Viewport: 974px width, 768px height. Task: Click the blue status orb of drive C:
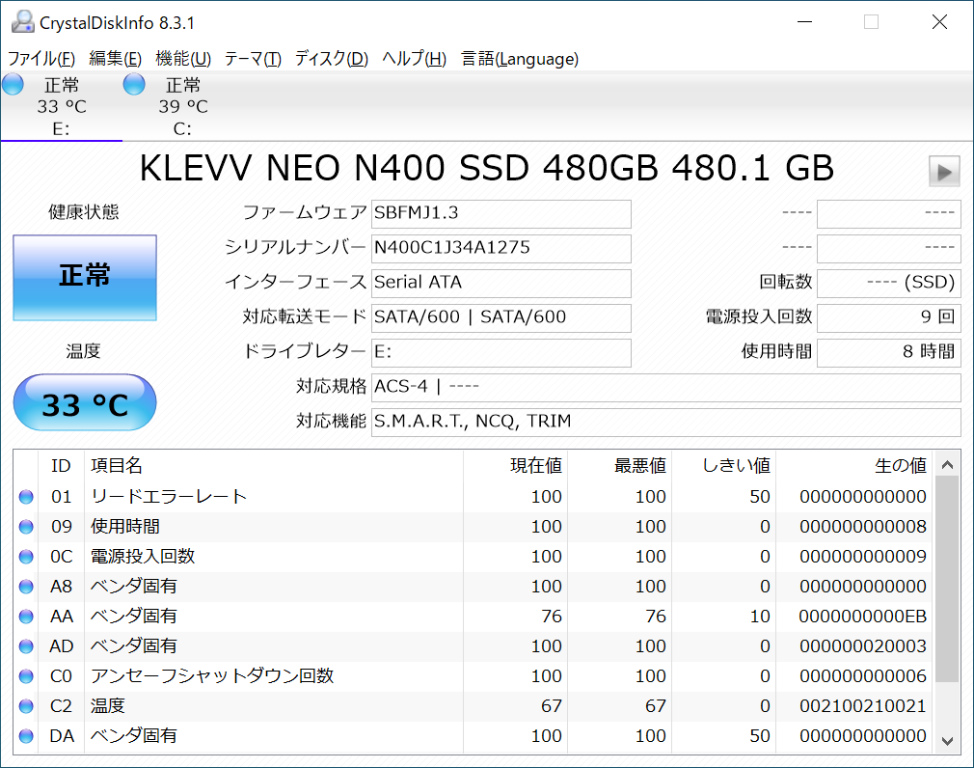134,84
